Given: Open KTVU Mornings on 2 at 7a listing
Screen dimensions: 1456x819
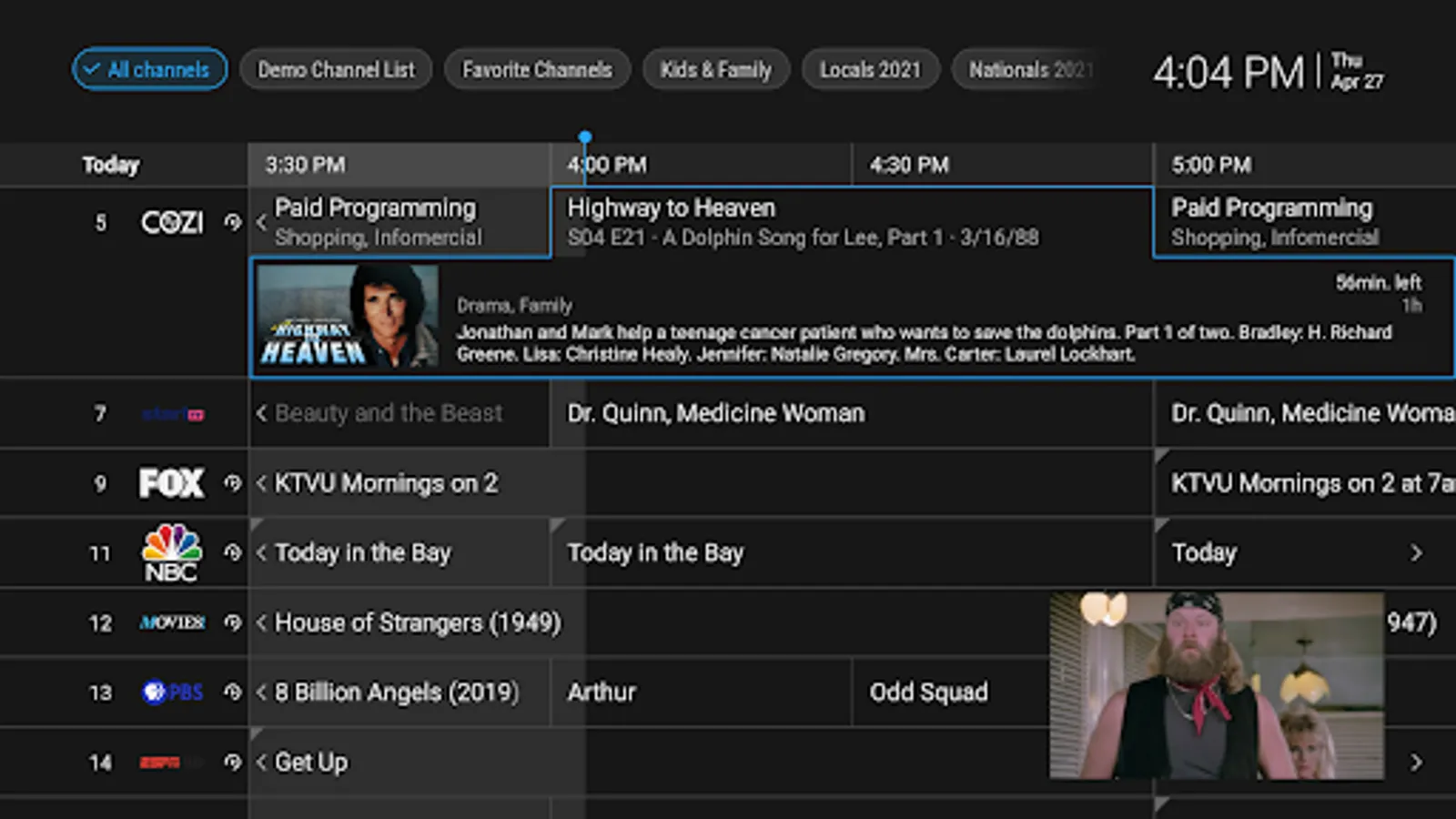Looking at the screenshot, I should pos(1305,483).
